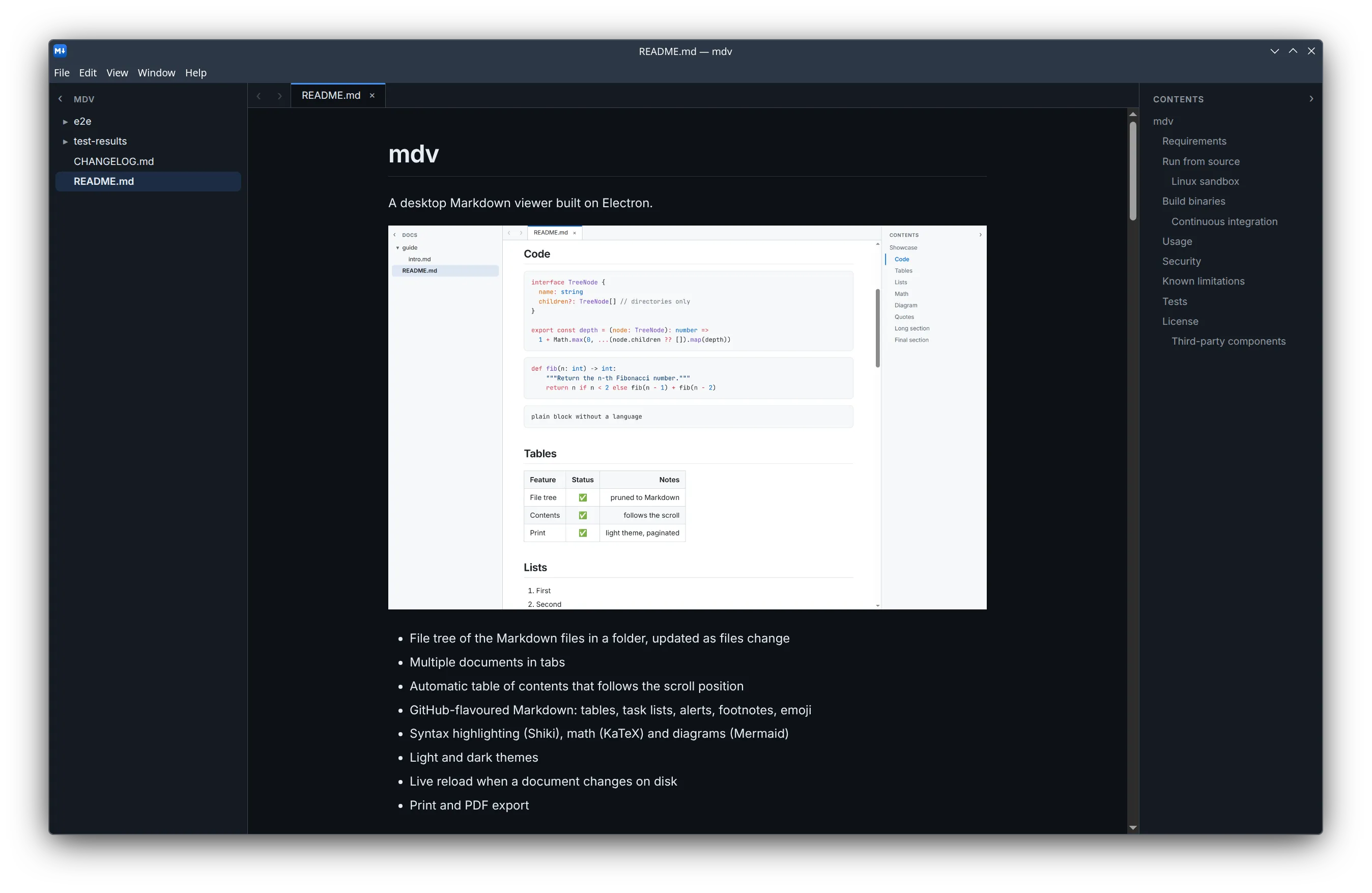
Task: Open CHANGELOG.md in the file tree
Action: (x=148, y=161)
